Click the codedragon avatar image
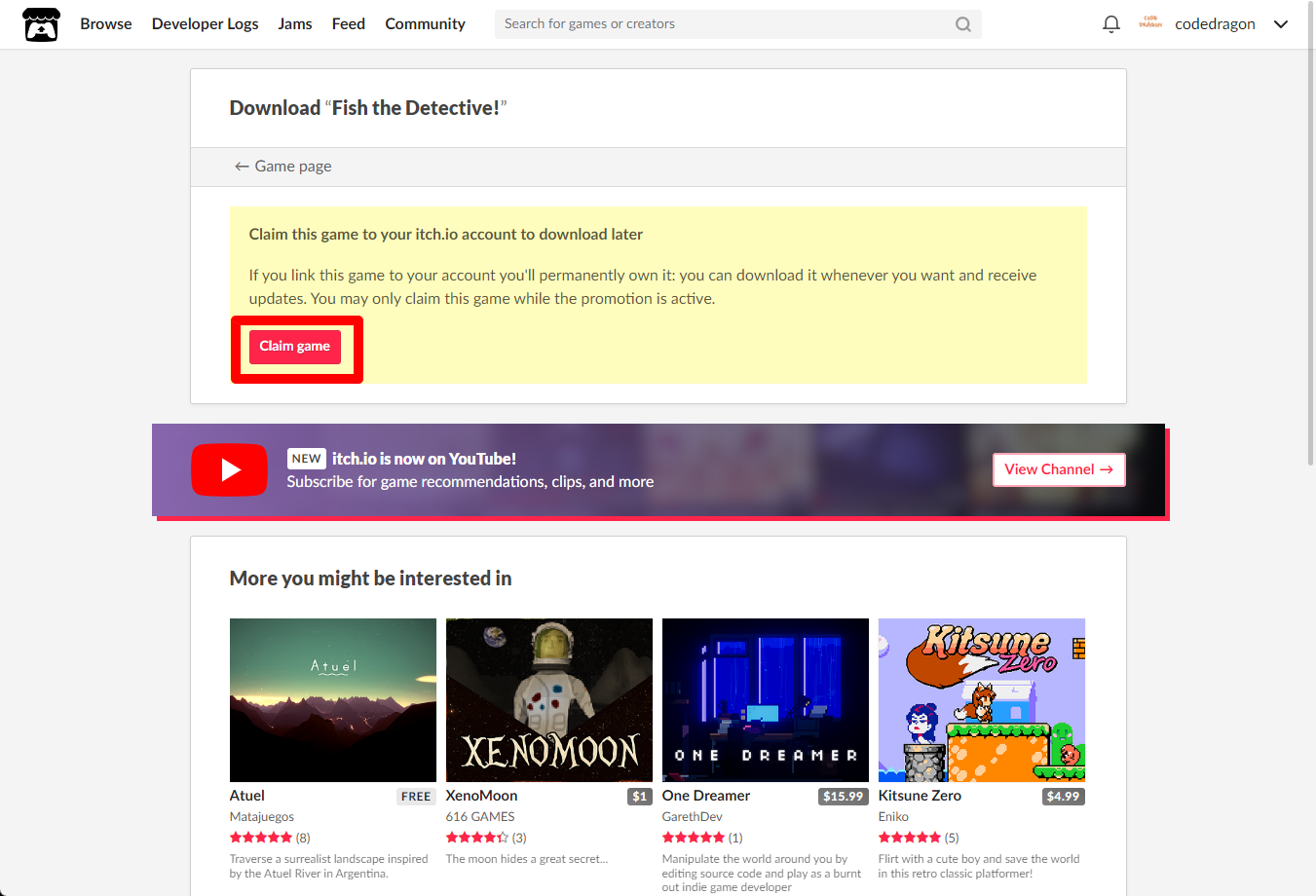1316x896 pixels. click(x=1150, y=22)
